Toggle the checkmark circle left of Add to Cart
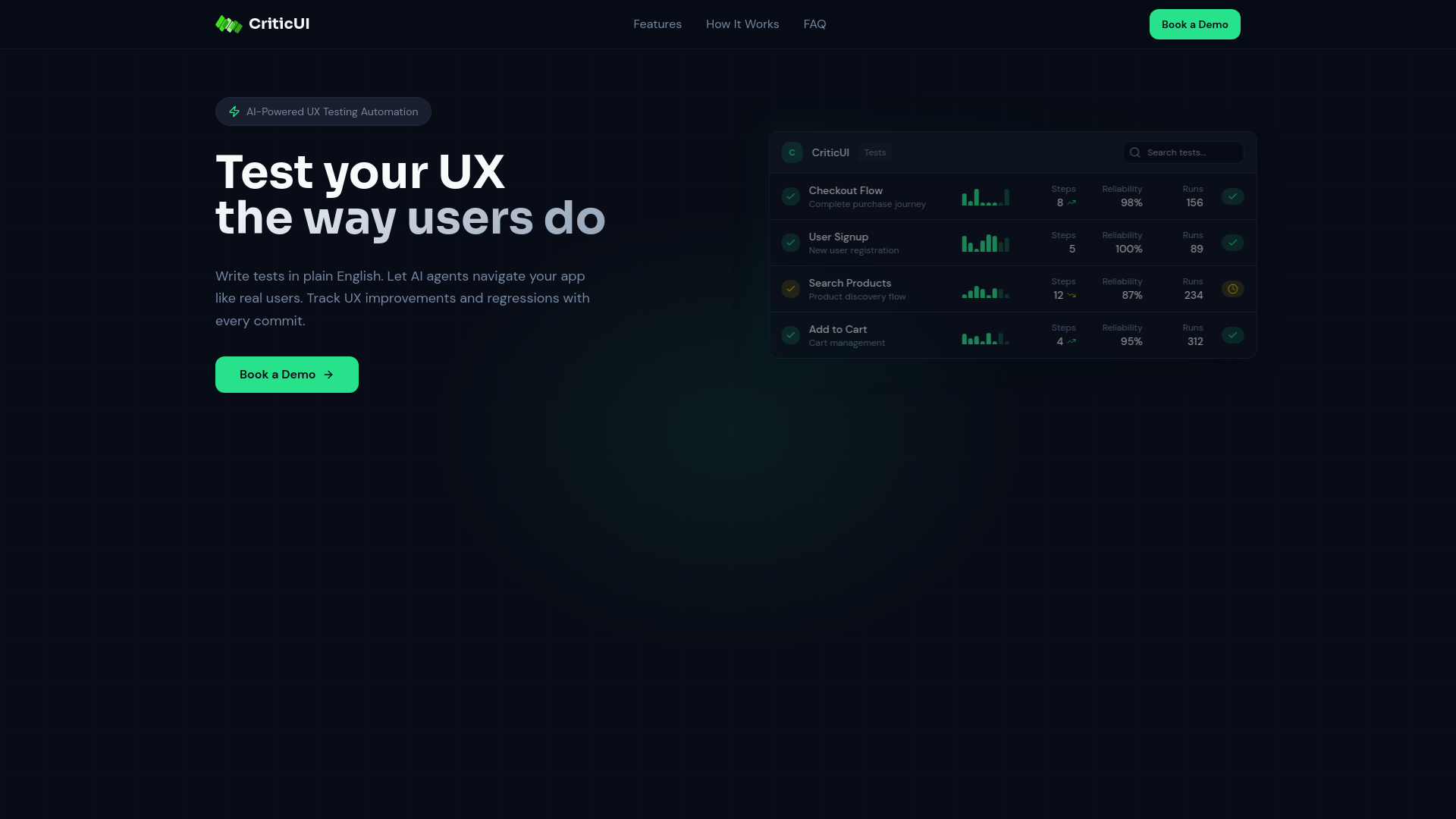The height and width of the screenshot is (819, 1456). (791, 334)
